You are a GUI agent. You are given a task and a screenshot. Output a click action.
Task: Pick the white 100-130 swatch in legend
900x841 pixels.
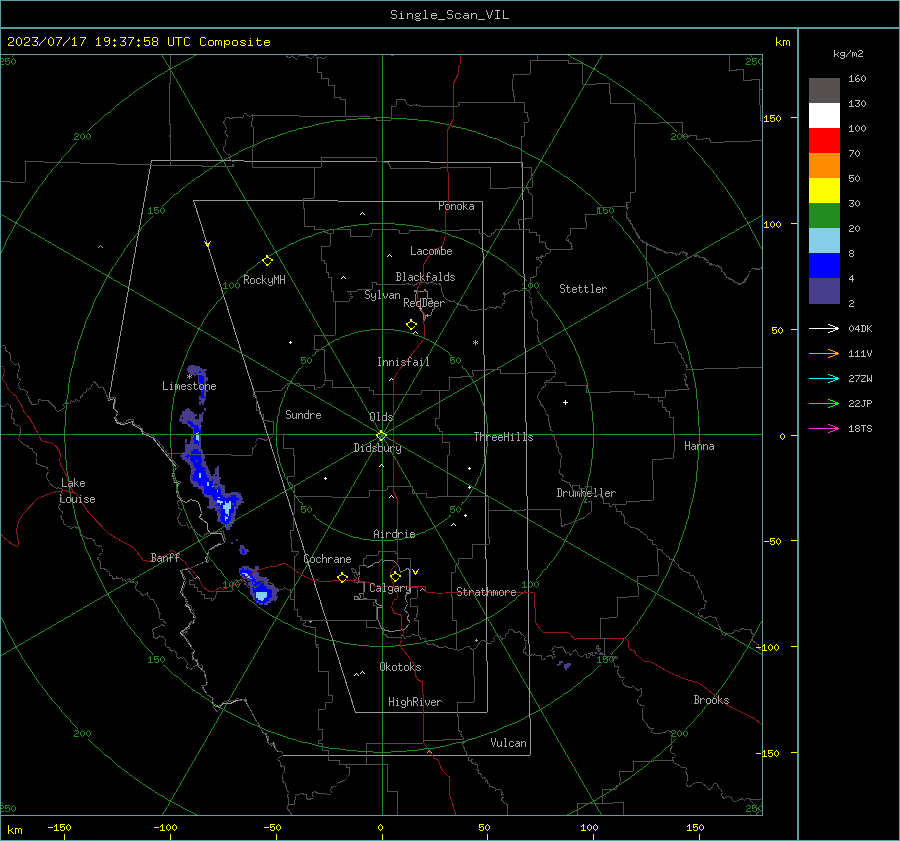pyautogui.click(x=824, y=115)
